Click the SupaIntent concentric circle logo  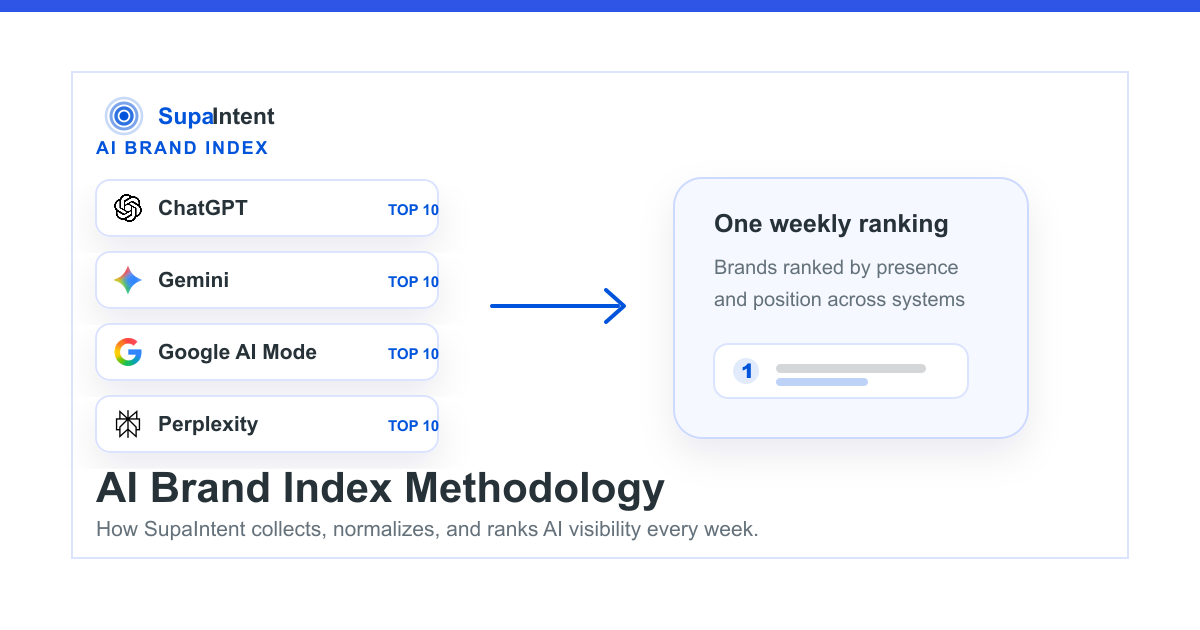124,116
